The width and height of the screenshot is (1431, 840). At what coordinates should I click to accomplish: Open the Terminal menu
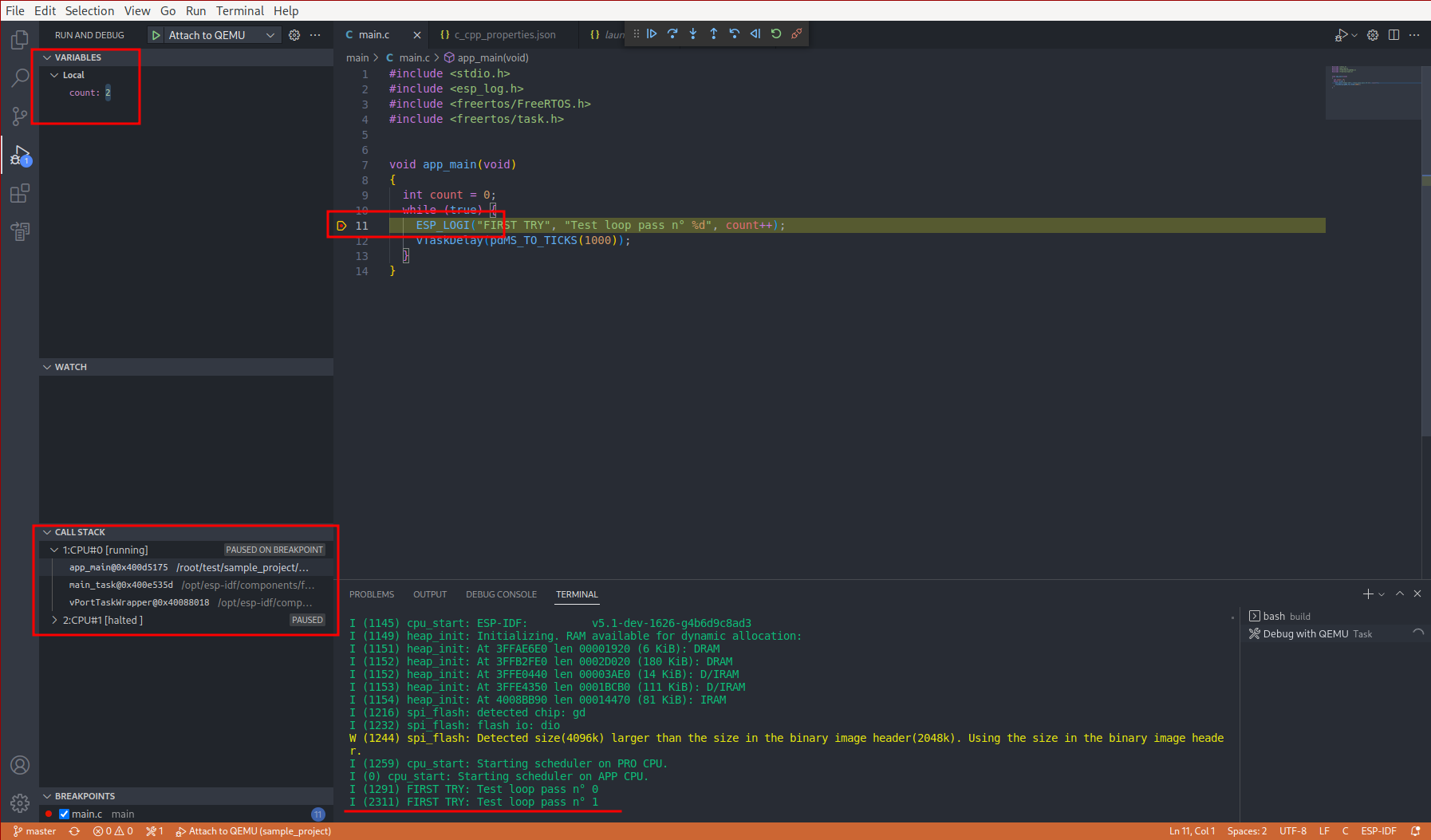(x=239, y=10)
